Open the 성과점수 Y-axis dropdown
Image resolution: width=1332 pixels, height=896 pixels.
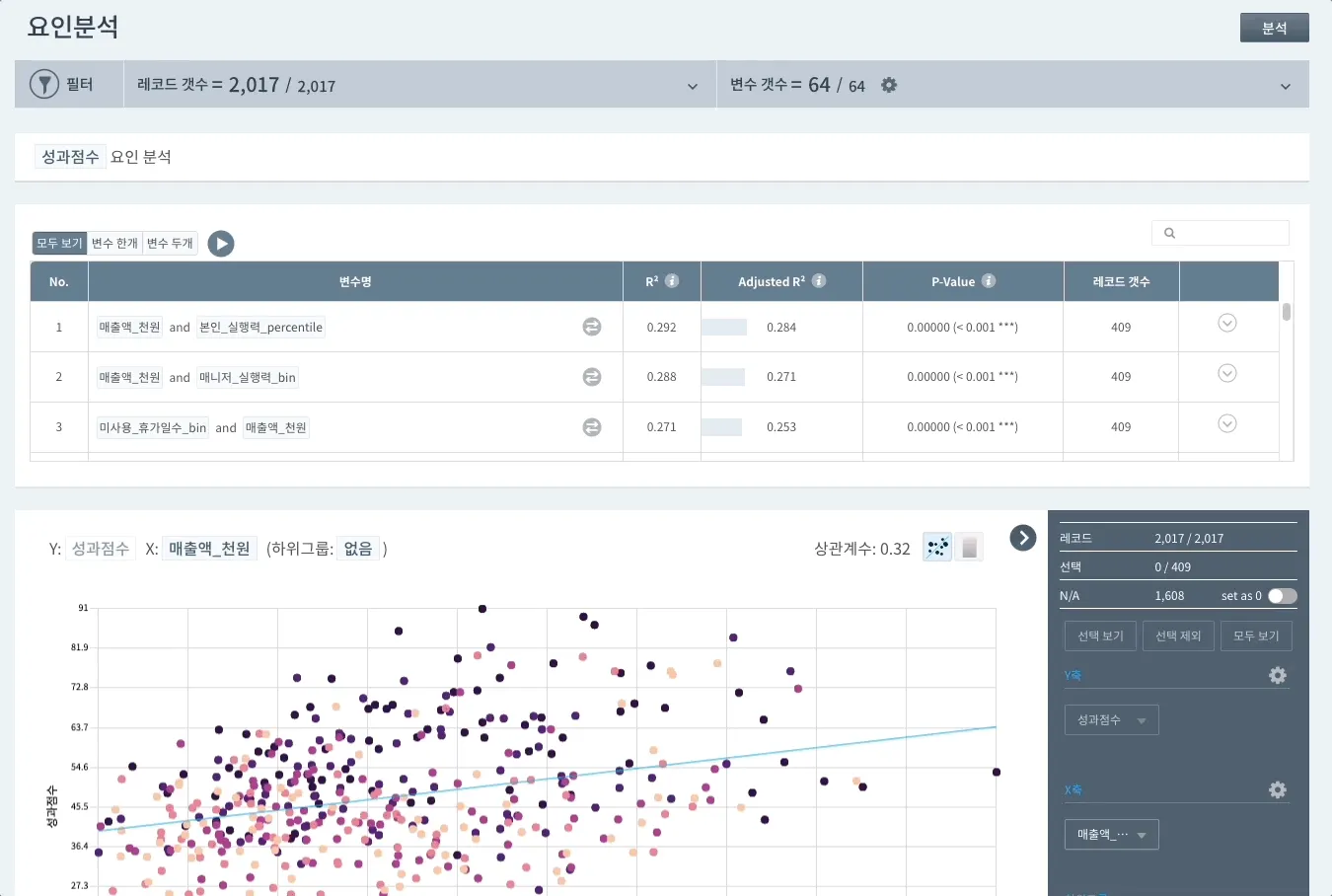(x=1111, y=720)
